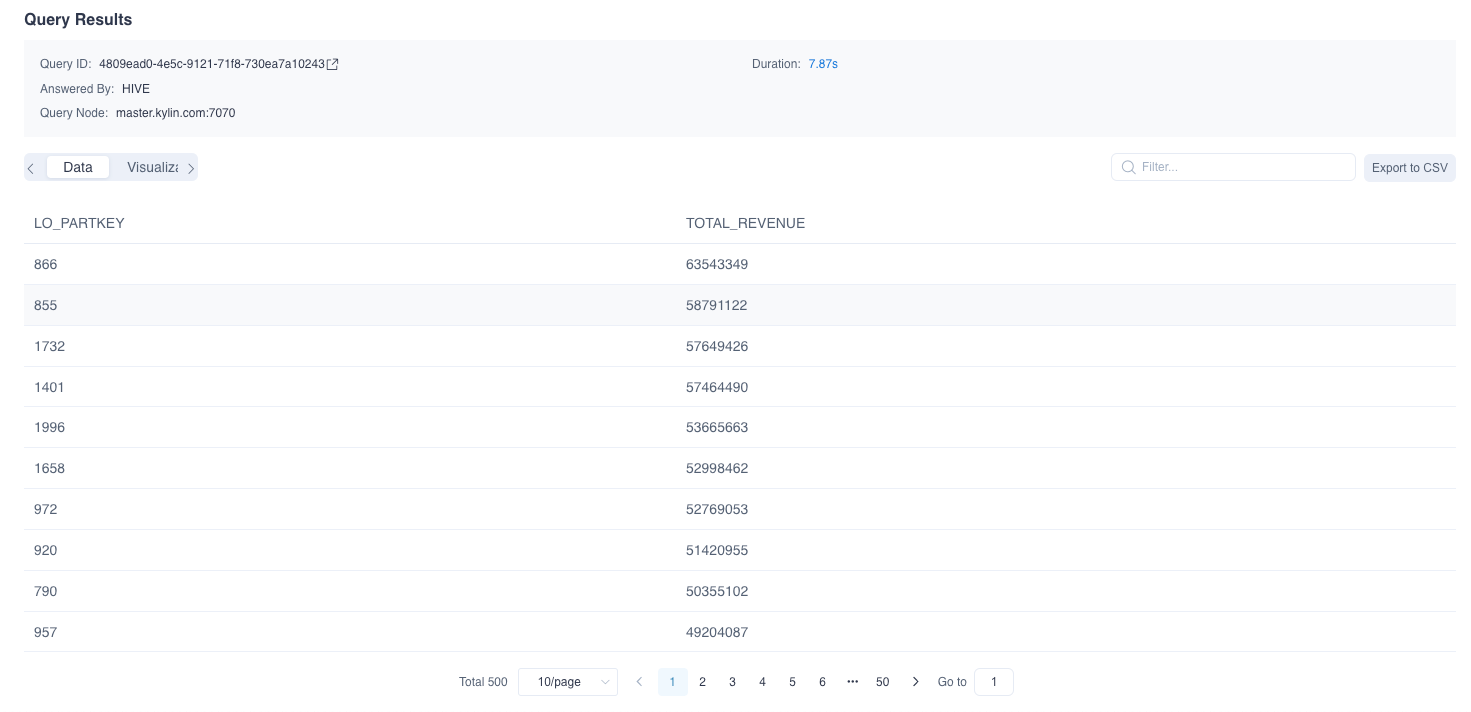Jump to page 50 of results
The height and width of the screenshot is (712, 1471).
pos(882,682)
